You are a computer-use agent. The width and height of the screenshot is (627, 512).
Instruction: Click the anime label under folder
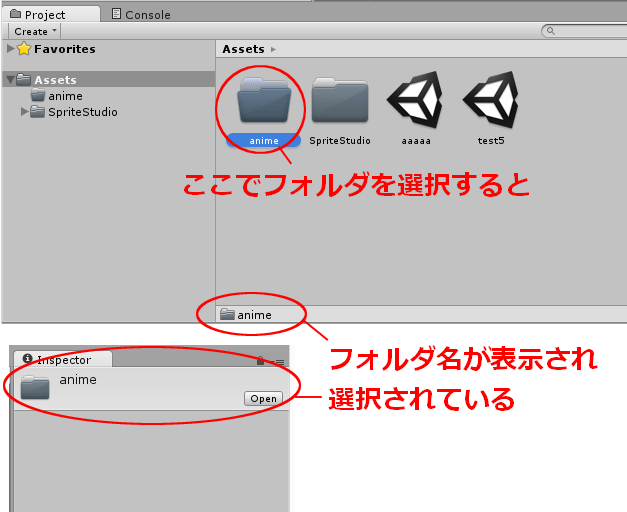pos(264,141)
